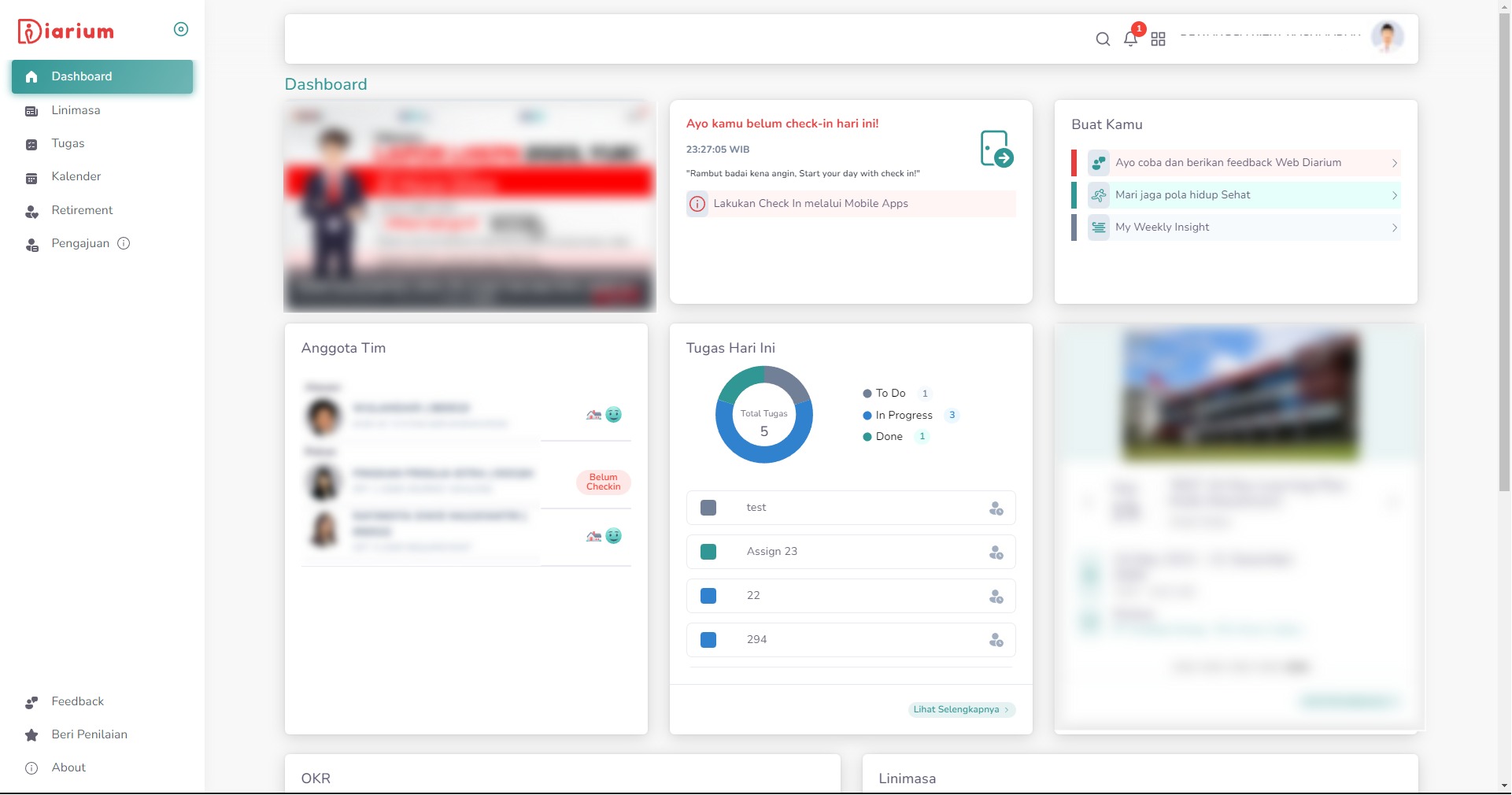
Task: Toggle the sidebar collapse circle button
Action: 181,29
